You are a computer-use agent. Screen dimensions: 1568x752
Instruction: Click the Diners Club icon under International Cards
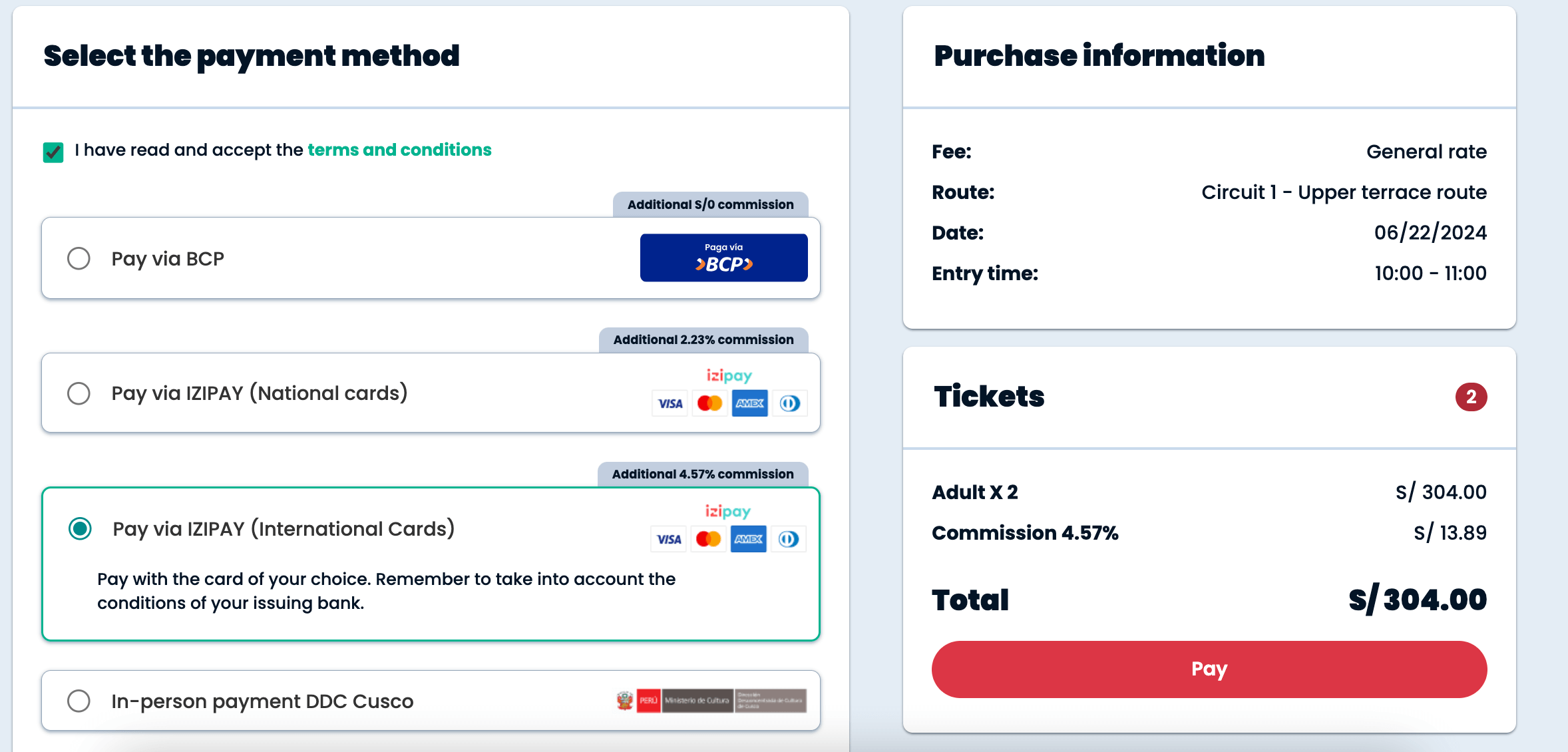click(788, 539)
